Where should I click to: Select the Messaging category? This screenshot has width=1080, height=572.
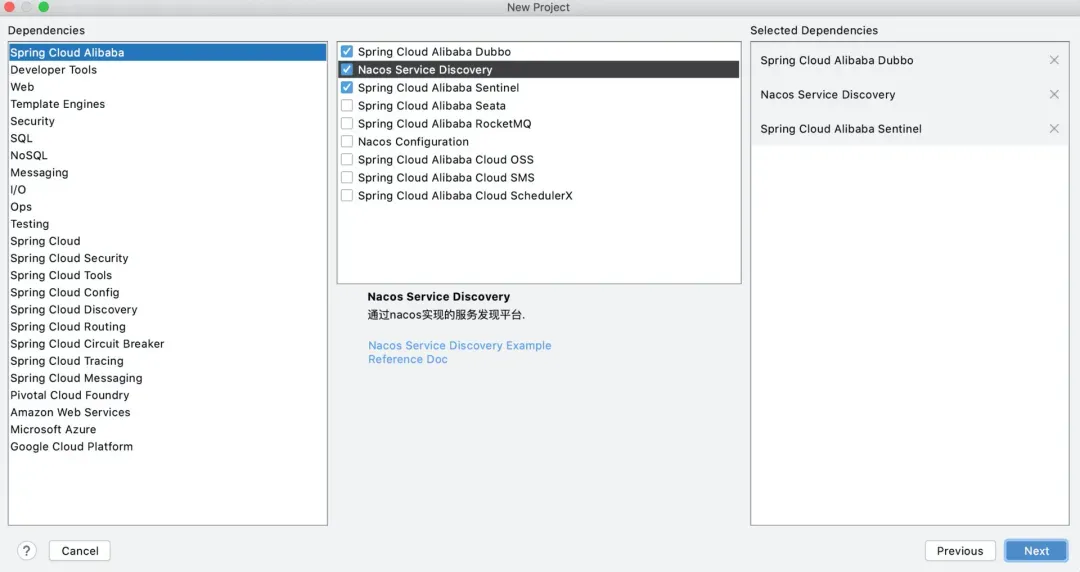tap(167, 172)
